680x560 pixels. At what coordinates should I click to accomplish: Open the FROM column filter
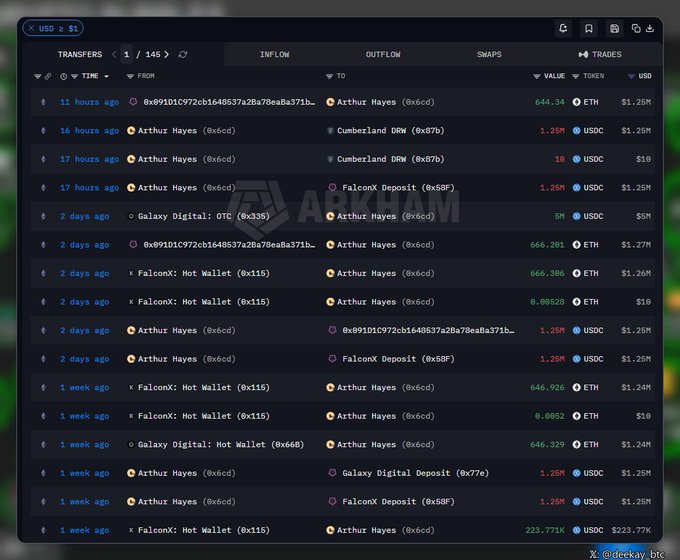tap(130, 76)
